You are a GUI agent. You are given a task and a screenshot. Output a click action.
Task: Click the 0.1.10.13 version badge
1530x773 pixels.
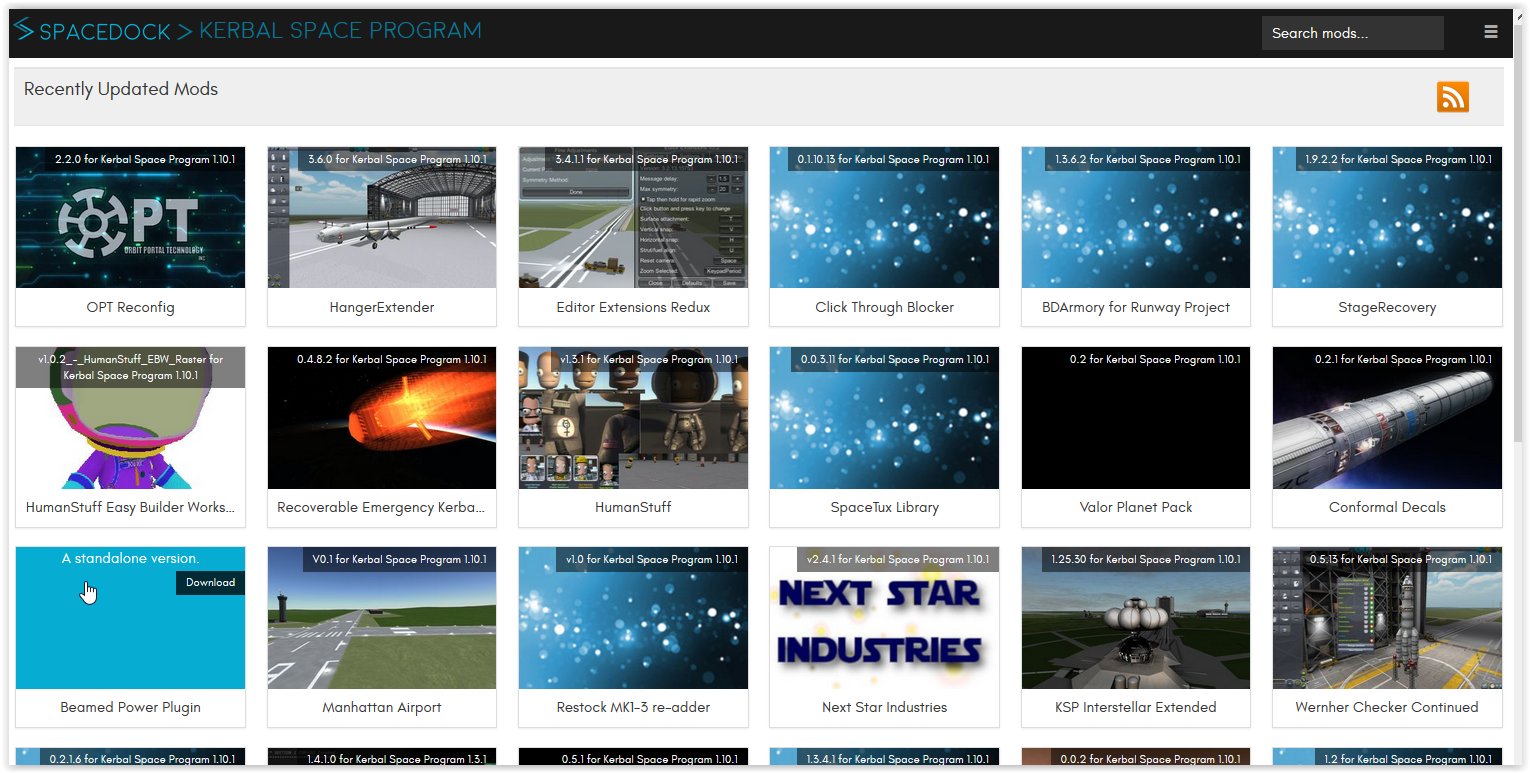[894, 159]
